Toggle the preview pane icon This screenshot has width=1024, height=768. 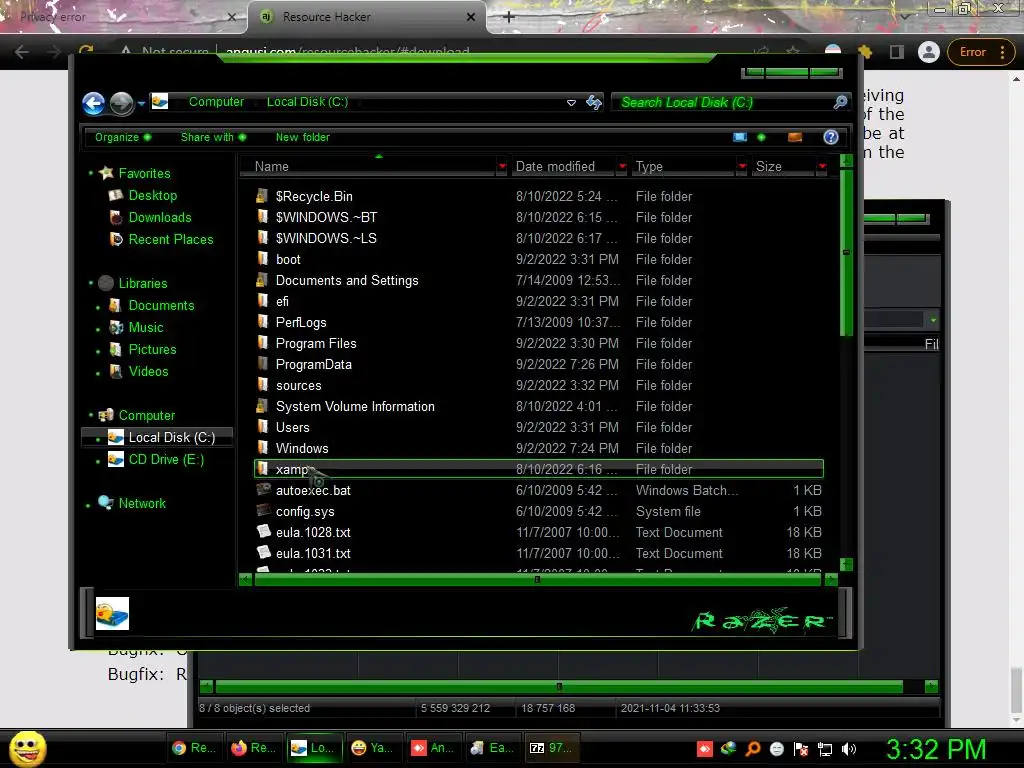click(795, 137)
